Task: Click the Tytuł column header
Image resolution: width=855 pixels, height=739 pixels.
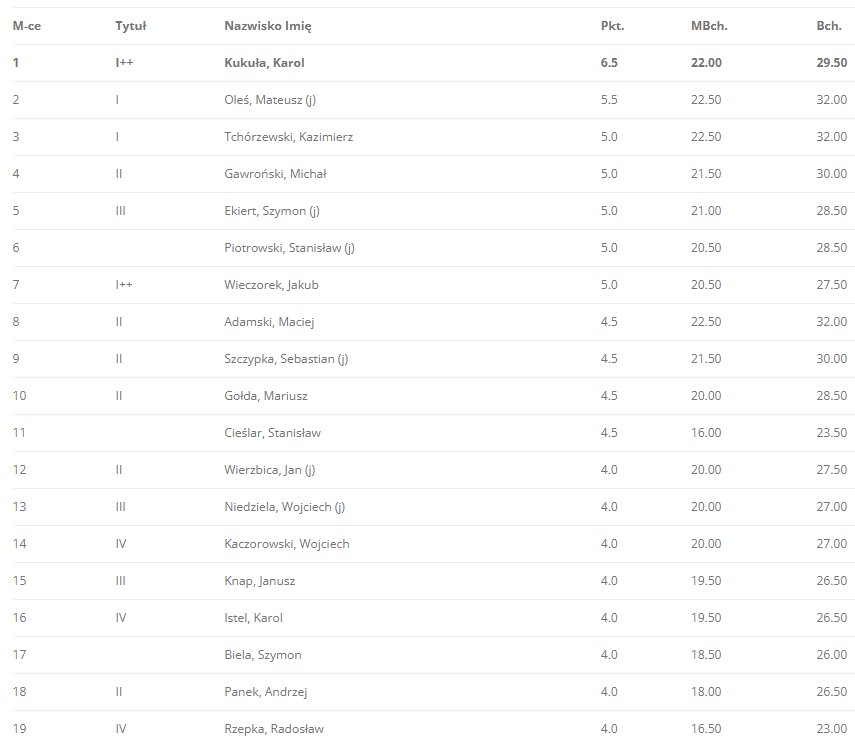Action: [131, 26]
